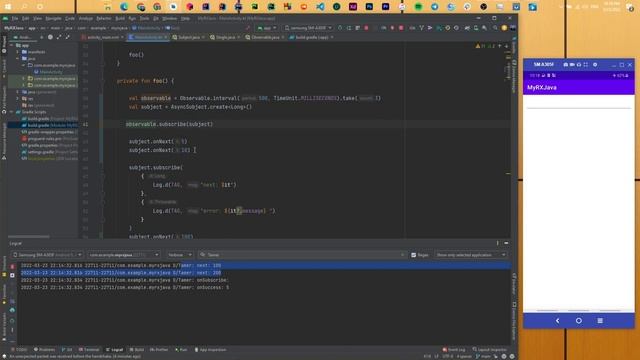This screenshot has width=640, height=360.
Task: Open the Build menu
Action: point(120,18)
